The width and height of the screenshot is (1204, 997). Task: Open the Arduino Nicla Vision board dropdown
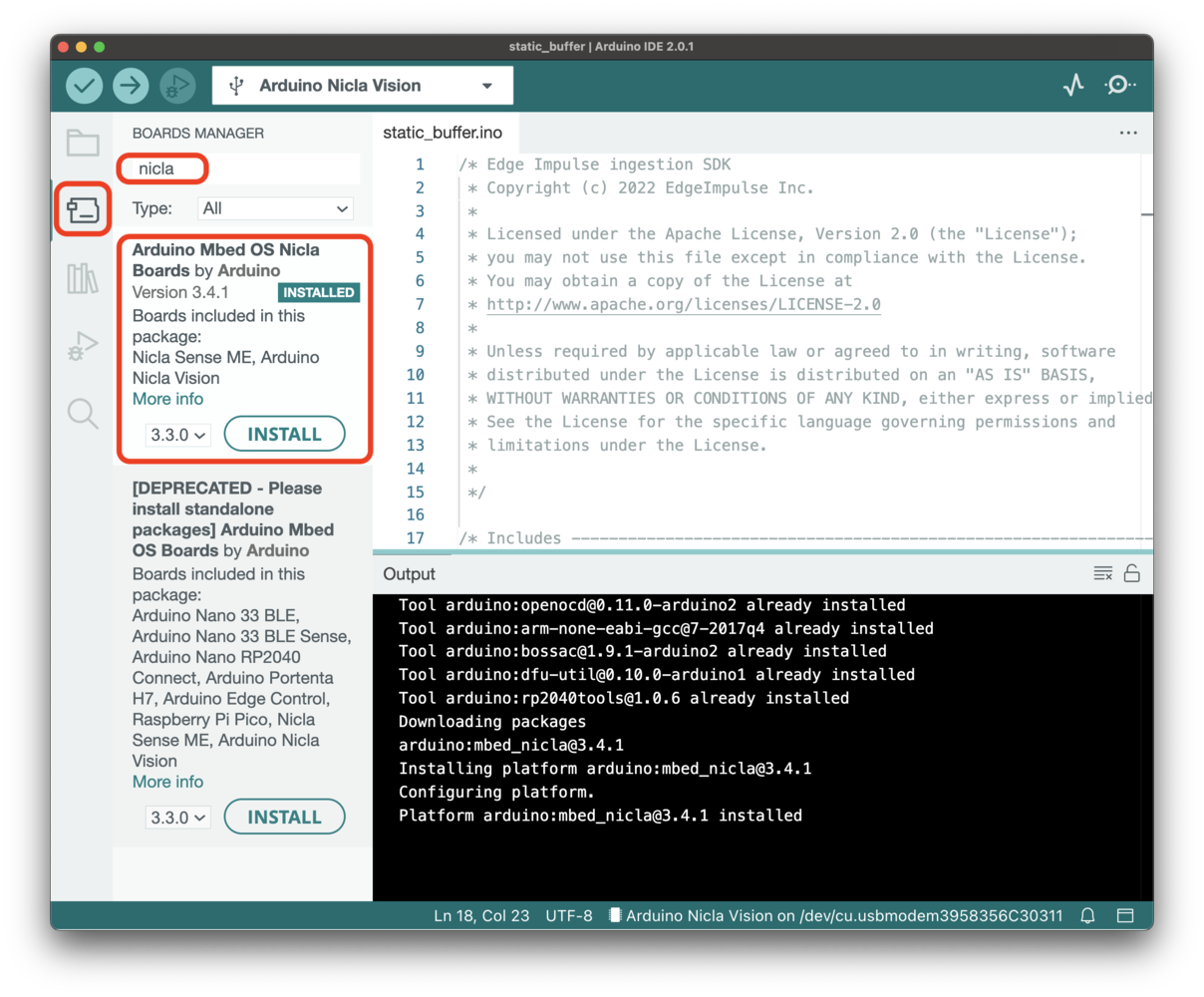(363, 86)
